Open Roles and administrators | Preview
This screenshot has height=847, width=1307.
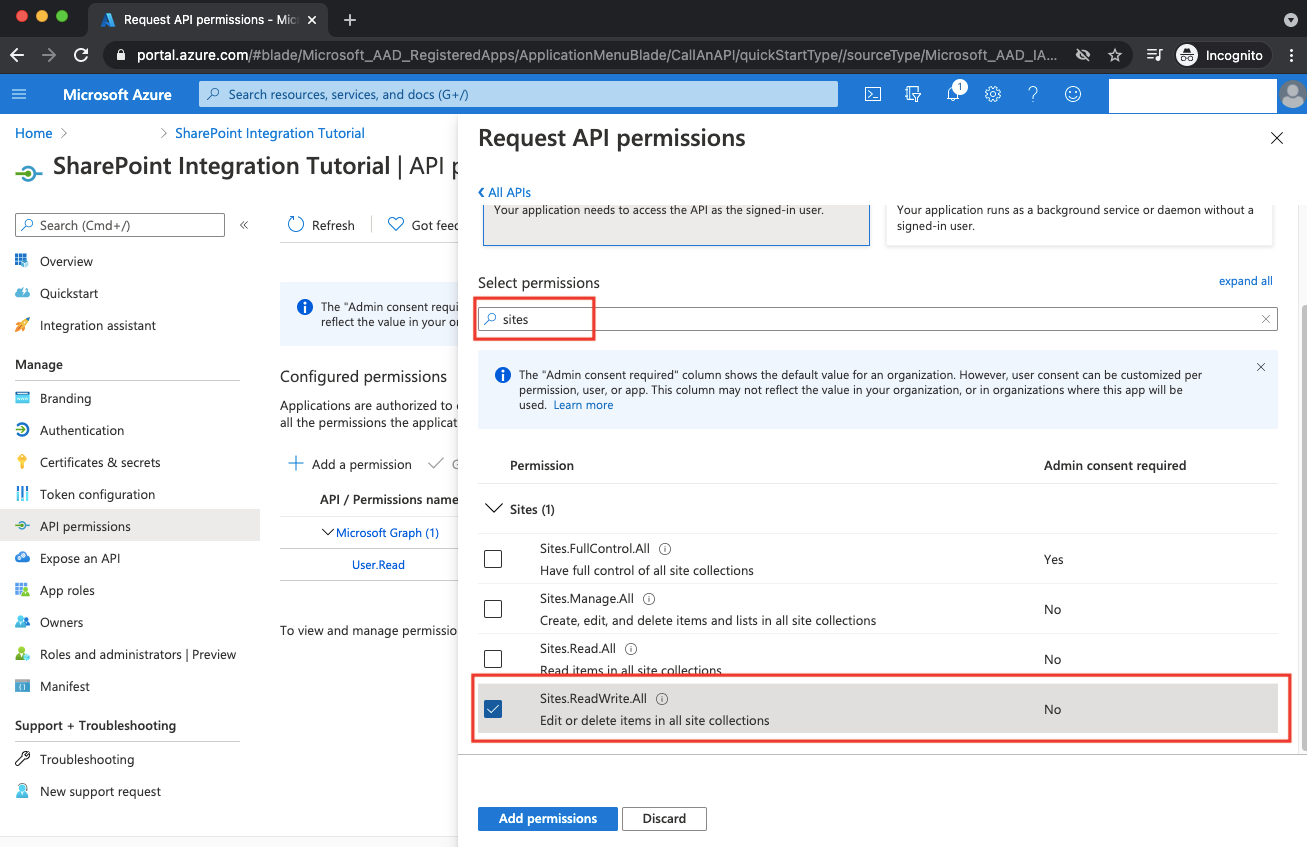click(x=138, y=654)
